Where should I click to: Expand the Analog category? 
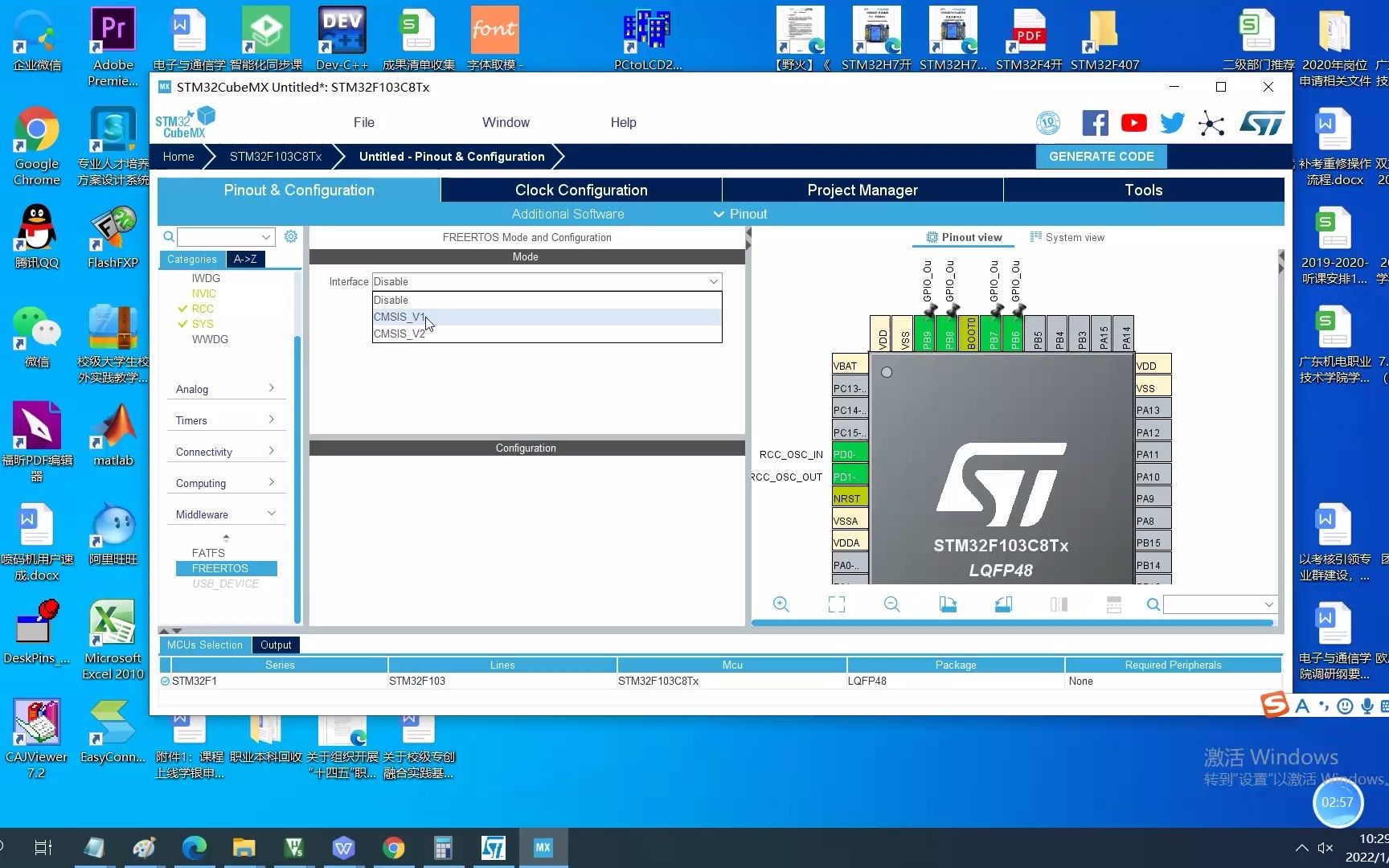pos(226,389)
